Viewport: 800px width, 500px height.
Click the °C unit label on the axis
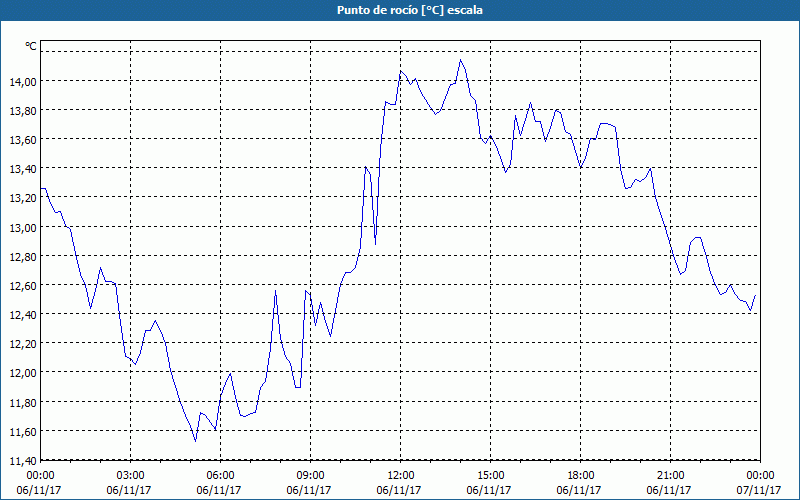click(x=31, y=46)
